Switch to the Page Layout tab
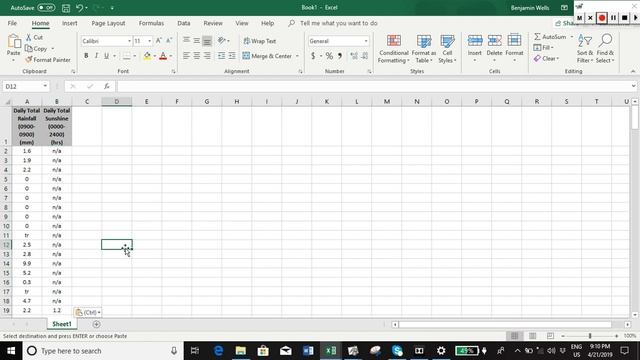Viewport: 640px width, 360px height. pyautogui.click(x=108, y=23)
